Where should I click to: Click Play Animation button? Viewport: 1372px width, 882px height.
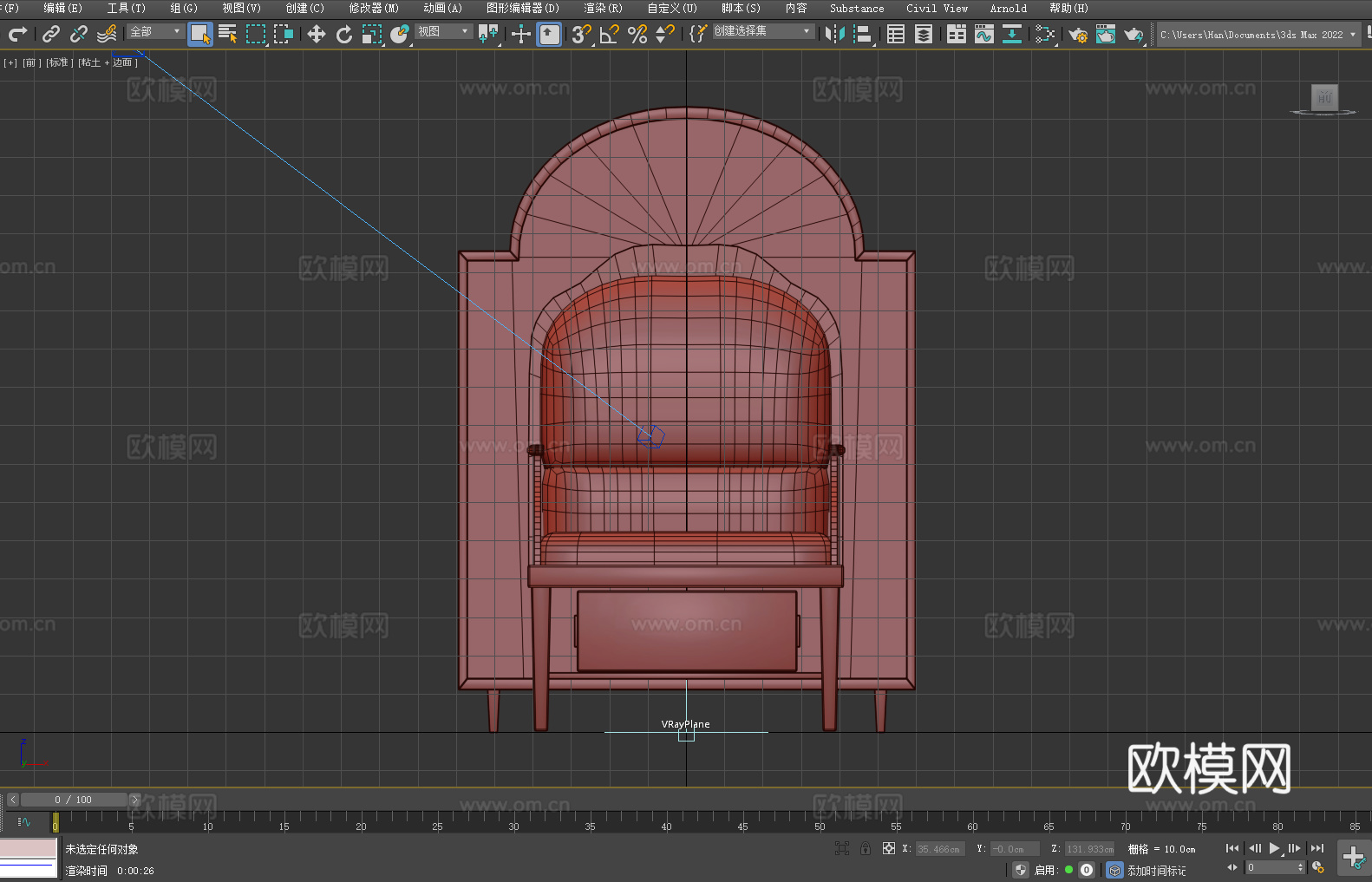1274,848
